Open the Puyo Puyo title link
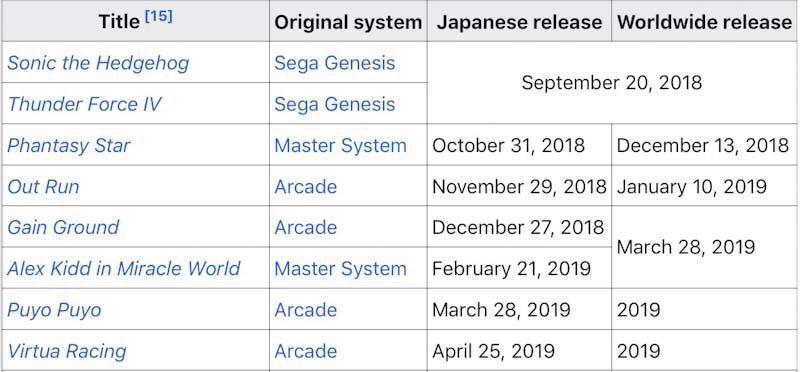 point(54,310)
